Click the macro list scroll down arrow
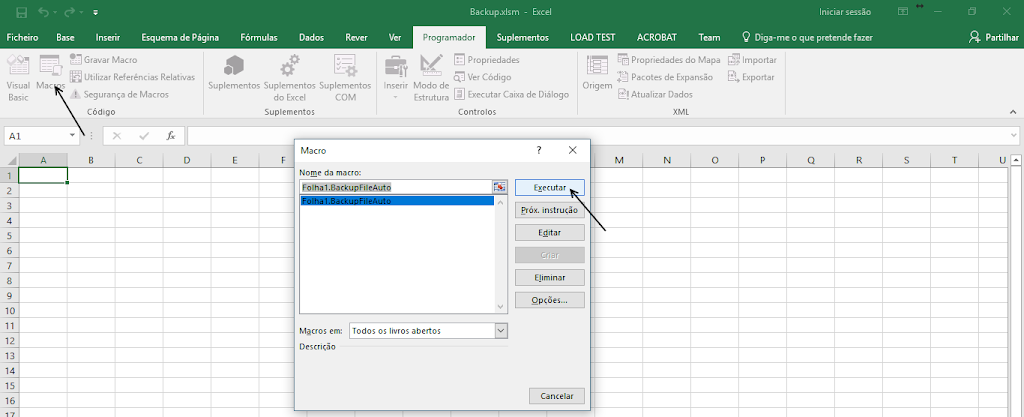 501,307
